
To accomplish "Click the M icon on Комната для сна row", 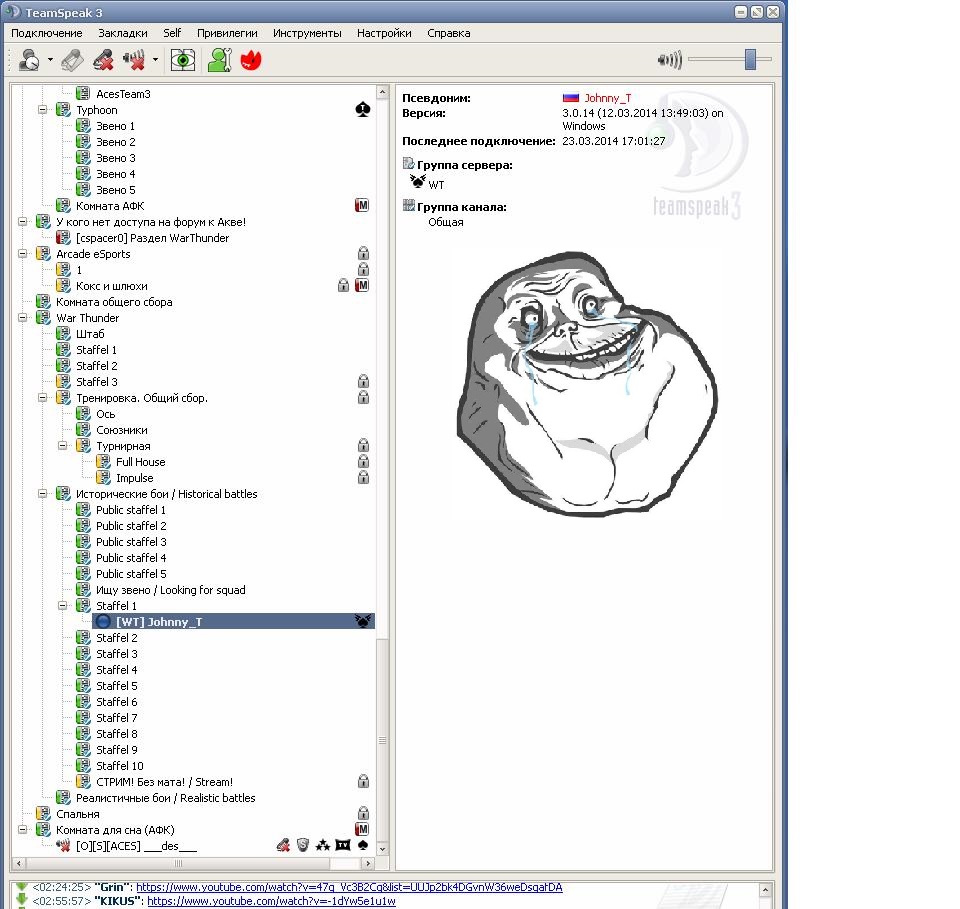I will coord(362,829).
